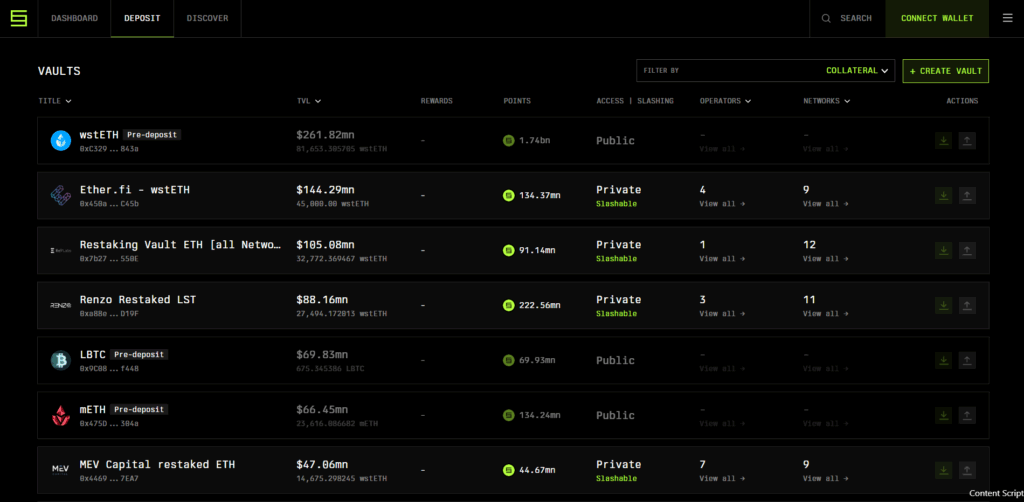Click withdraw icon in Renzo row
The height and width of the screenshot is (502, 1024).
click(967, 305)
